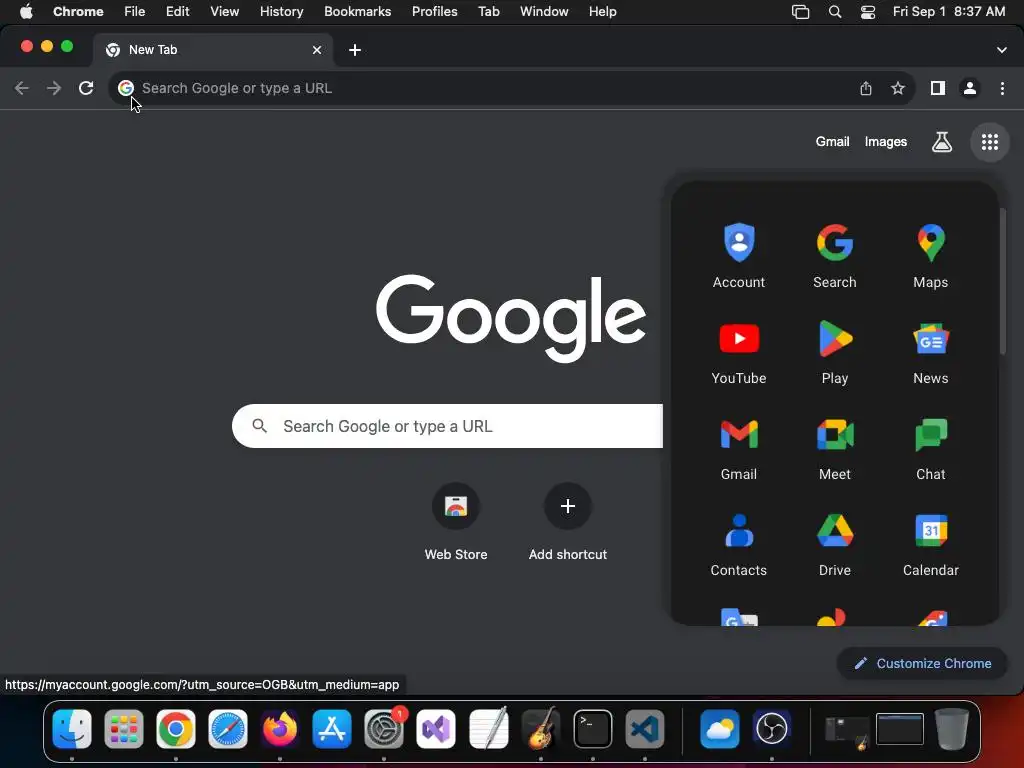Open Spotlight search in the menu bar
This screenshot has width=1024, height=768.
[835, 12]
